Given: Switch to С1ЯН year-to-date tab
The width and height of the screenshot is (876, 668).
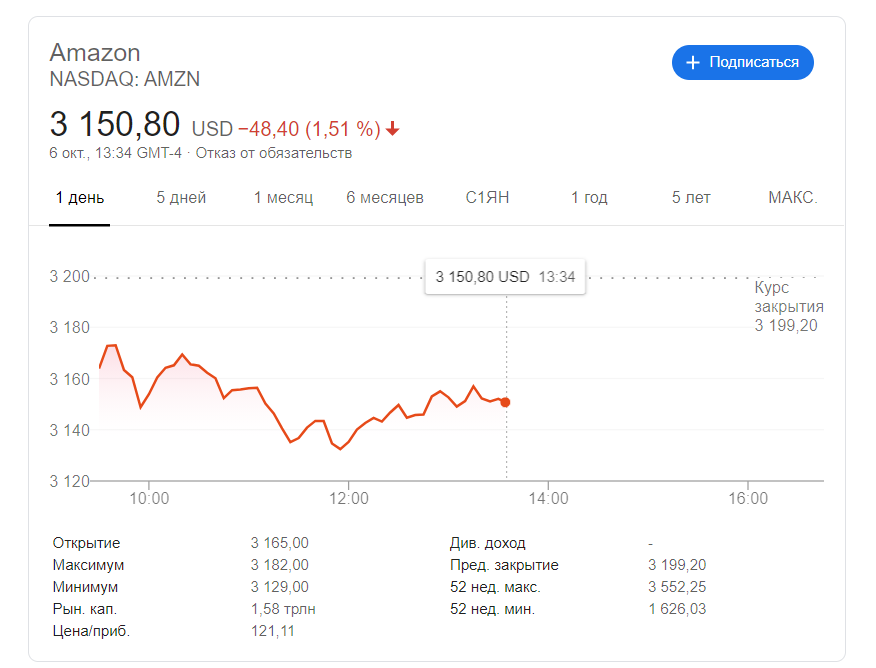Looking at the screenshot, I should pyautogui.click(x=487, y=198).
